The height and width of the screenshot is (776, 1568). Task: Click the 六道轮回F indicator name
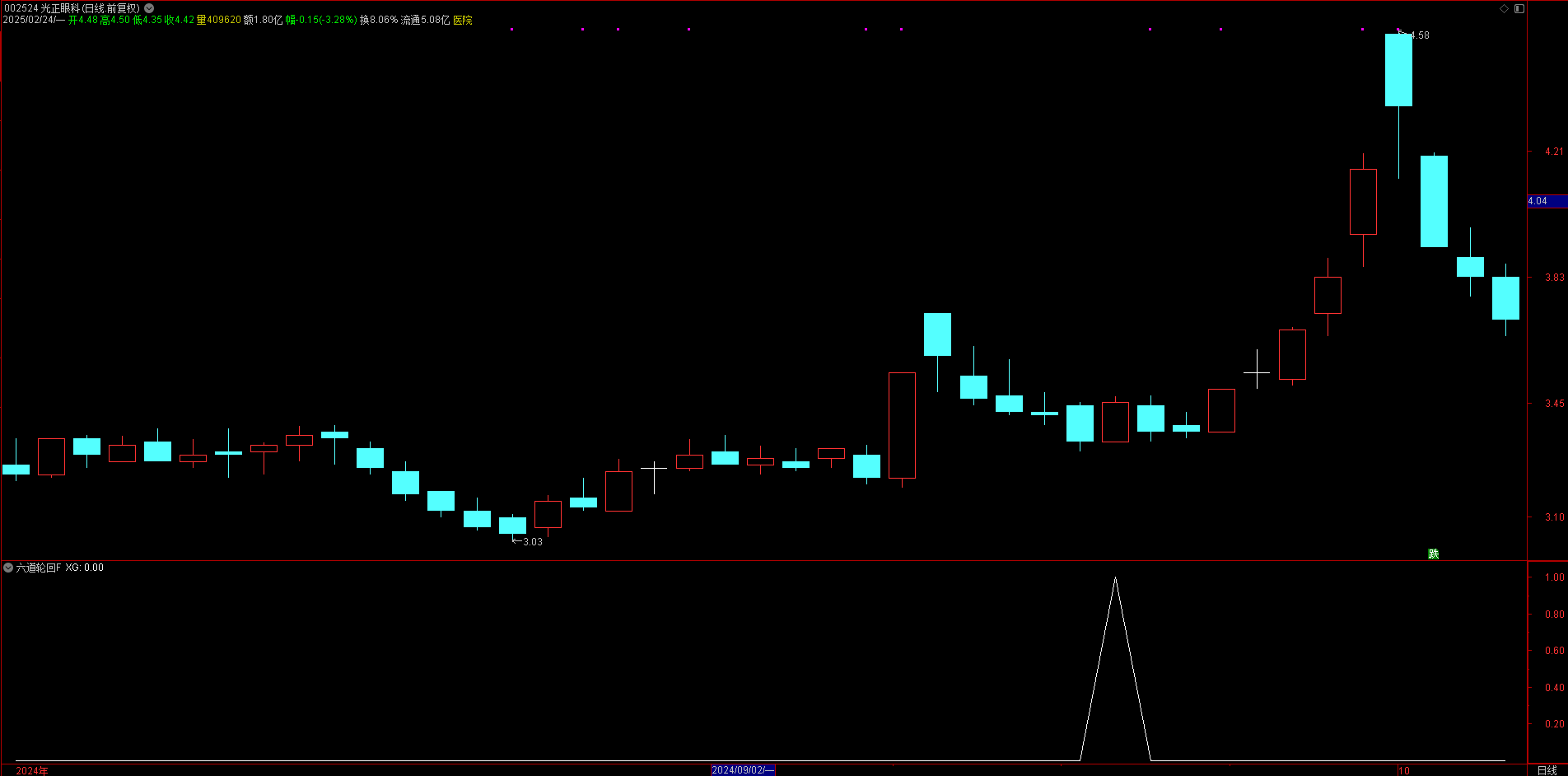click(x=39, y=568)
